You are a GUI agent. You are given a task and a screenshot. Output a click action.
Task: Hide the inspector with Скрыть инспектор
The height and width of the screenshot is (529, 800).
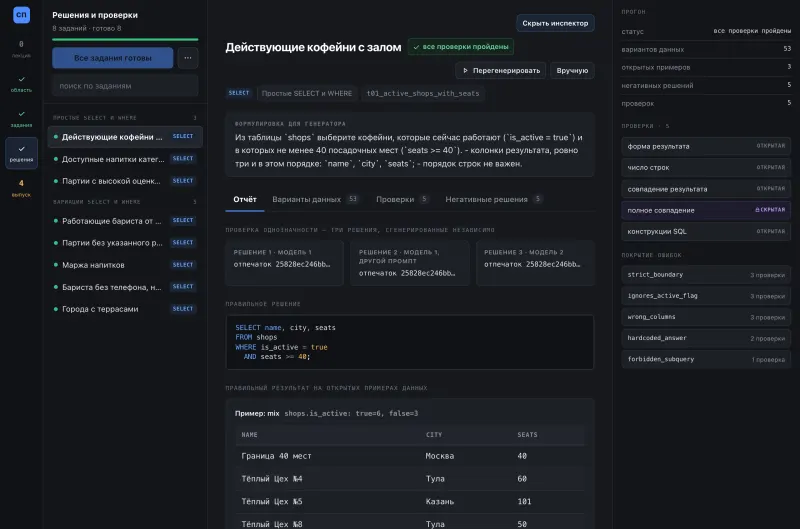(x=555, y=23)
